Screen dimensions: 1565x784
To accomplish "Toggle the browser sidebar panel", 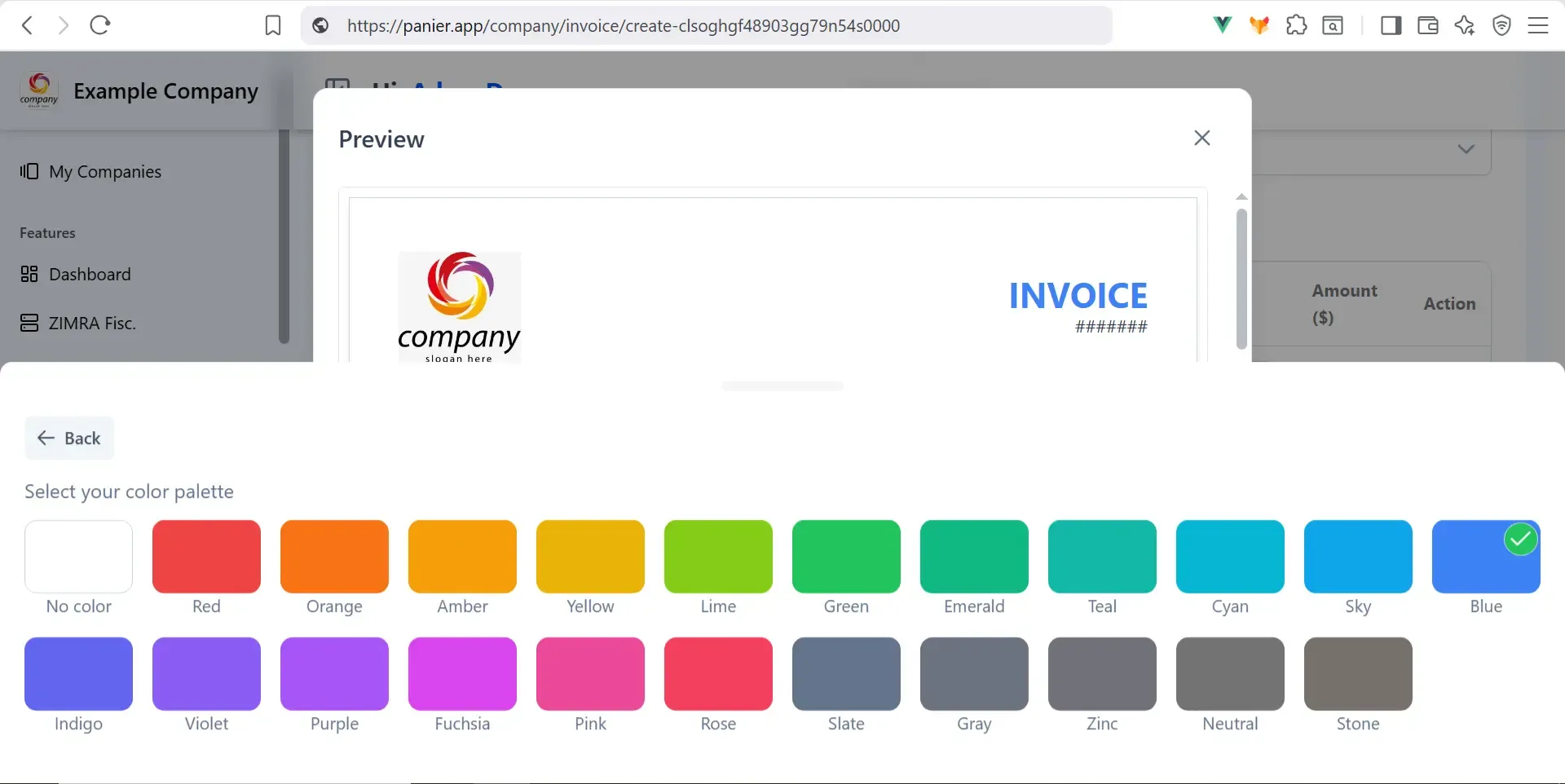I will tap(1391, 25).
